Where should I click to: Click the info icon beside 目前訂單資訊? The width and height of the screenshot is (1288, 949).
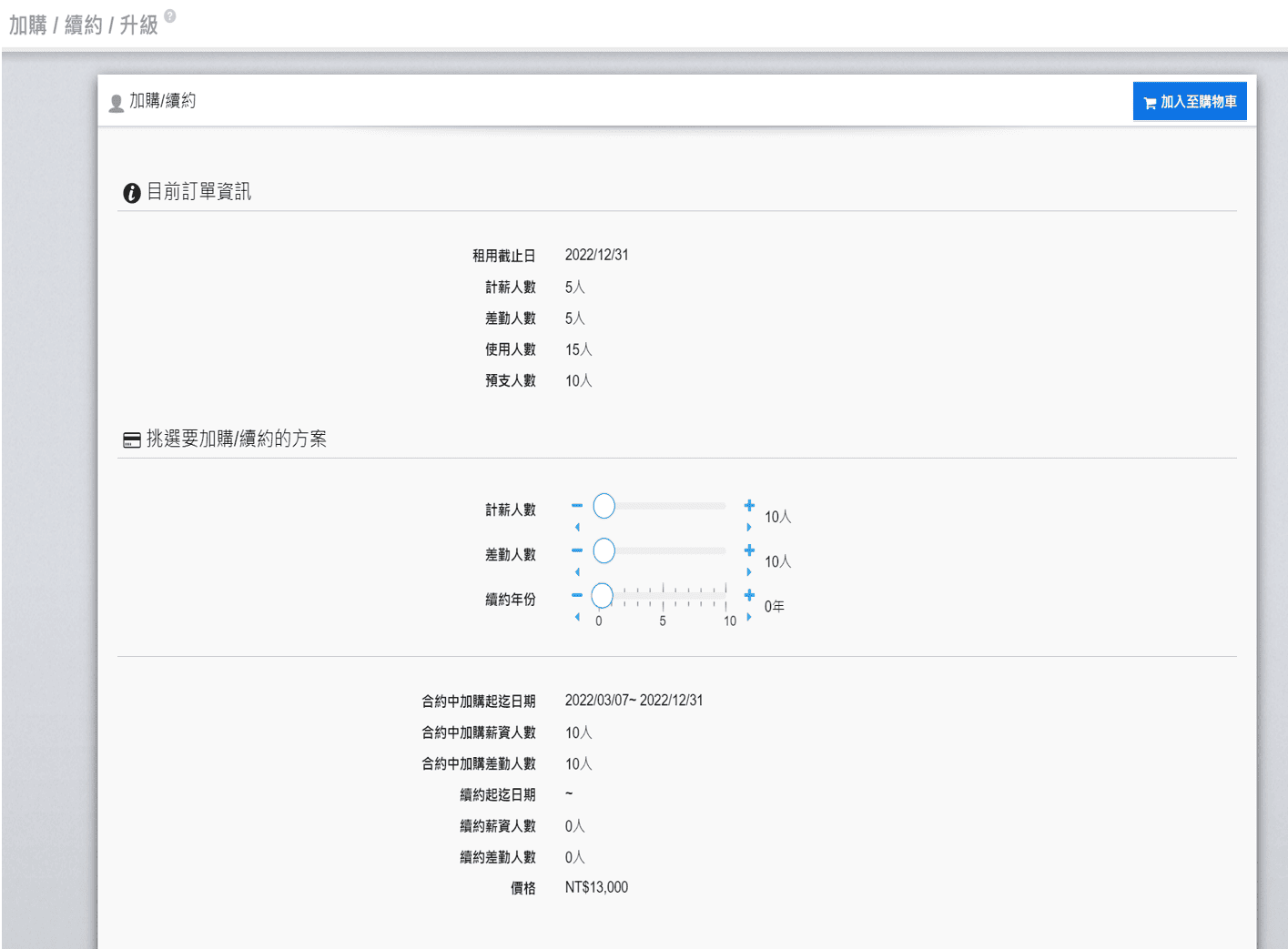132,193
